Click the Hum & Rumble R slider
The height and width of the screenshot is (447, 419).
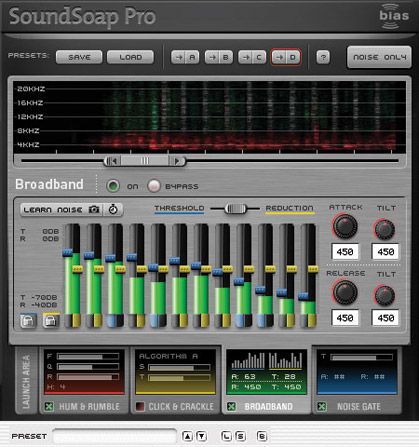pyautogui.click(x=88, y=377)
